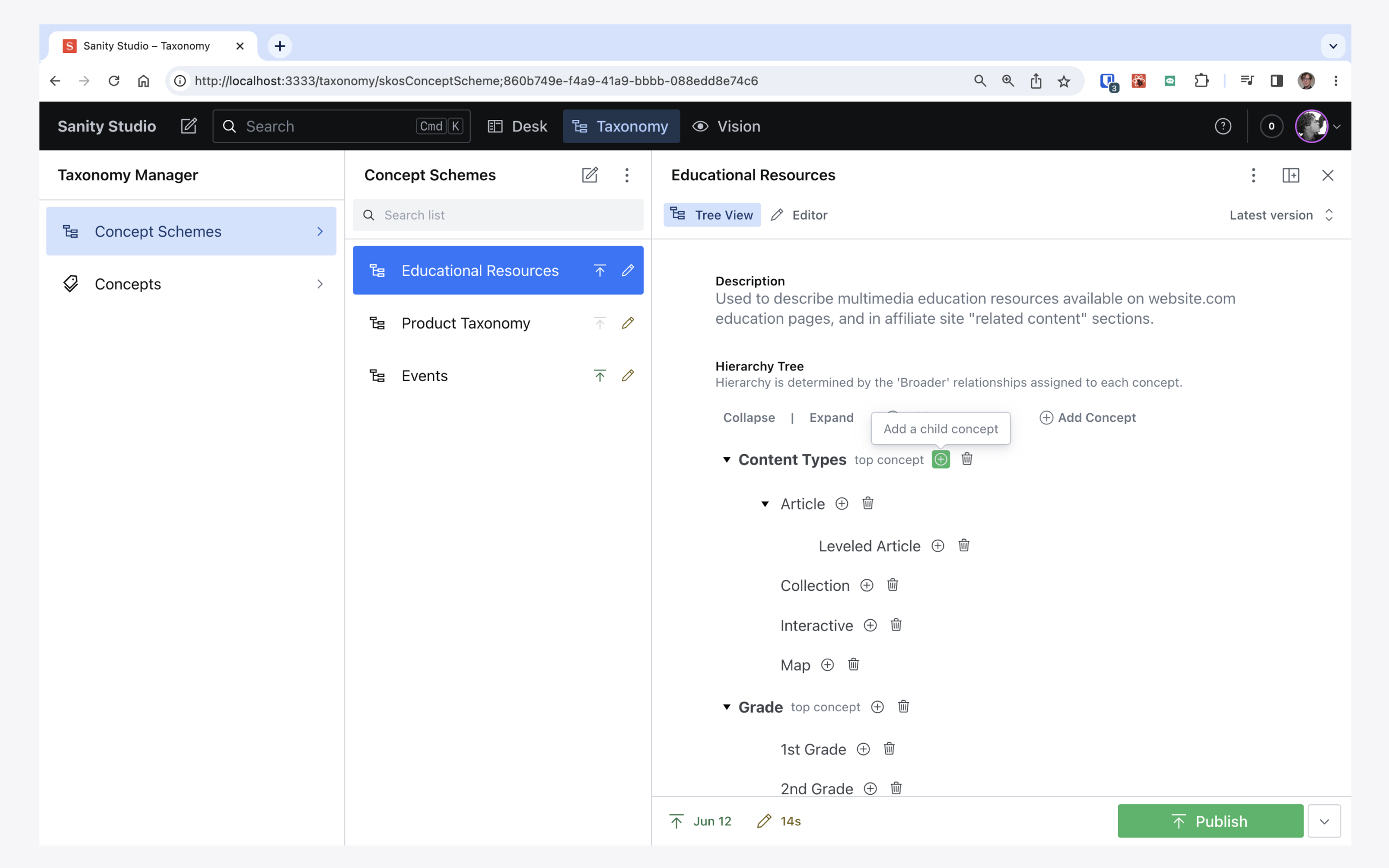Viewport: 1389px width, 868px height.
Task: Click the presence counter showing 0
Action: click(x=1271, y=126)
